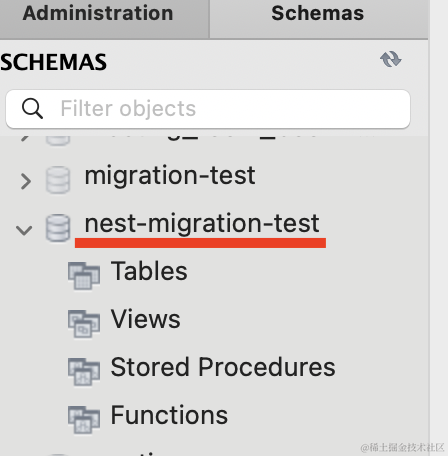Focus the Filter objects search field
448x456 pixels.
coord(208,109)
